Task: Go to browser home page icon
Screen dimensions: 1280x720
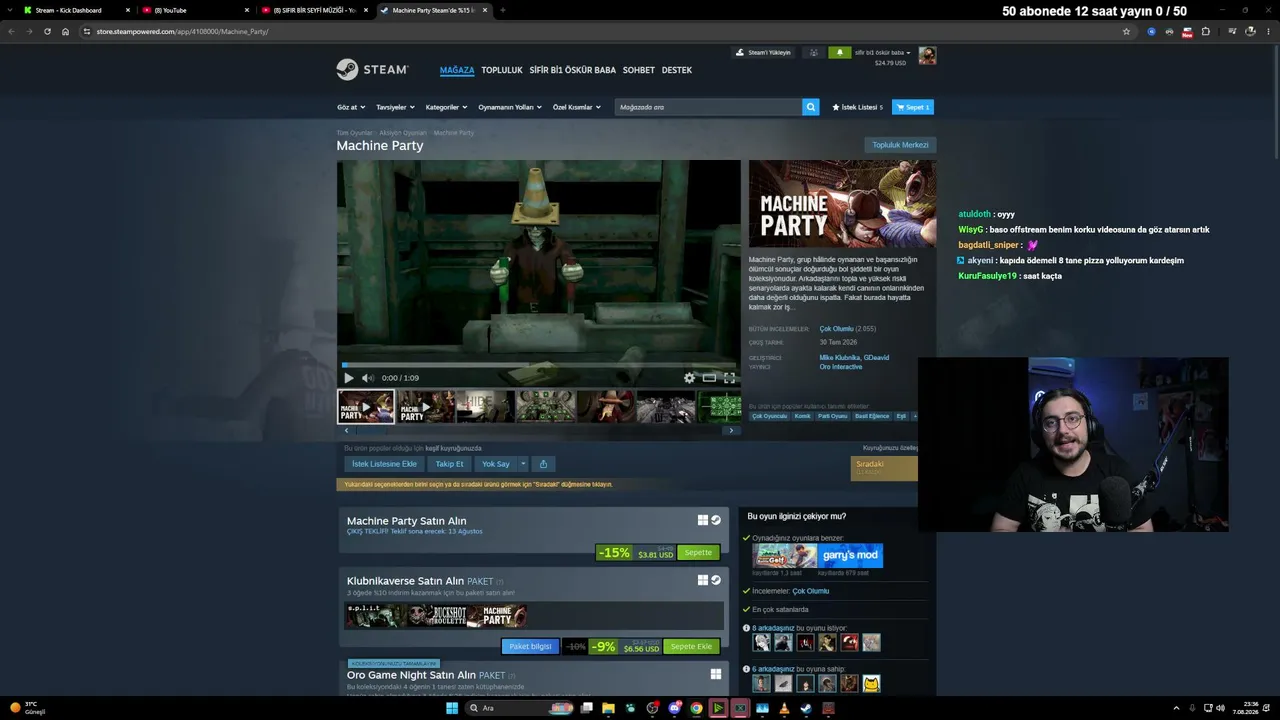Action: [x=66, y=31]
